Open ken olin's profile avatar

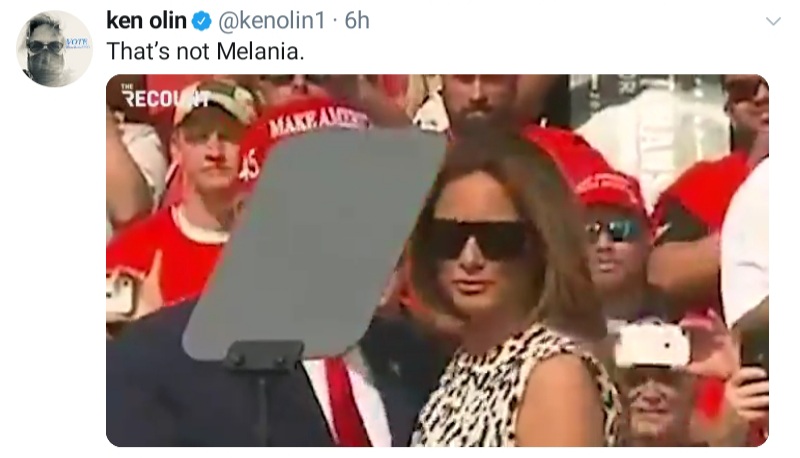tap(54, 48)
